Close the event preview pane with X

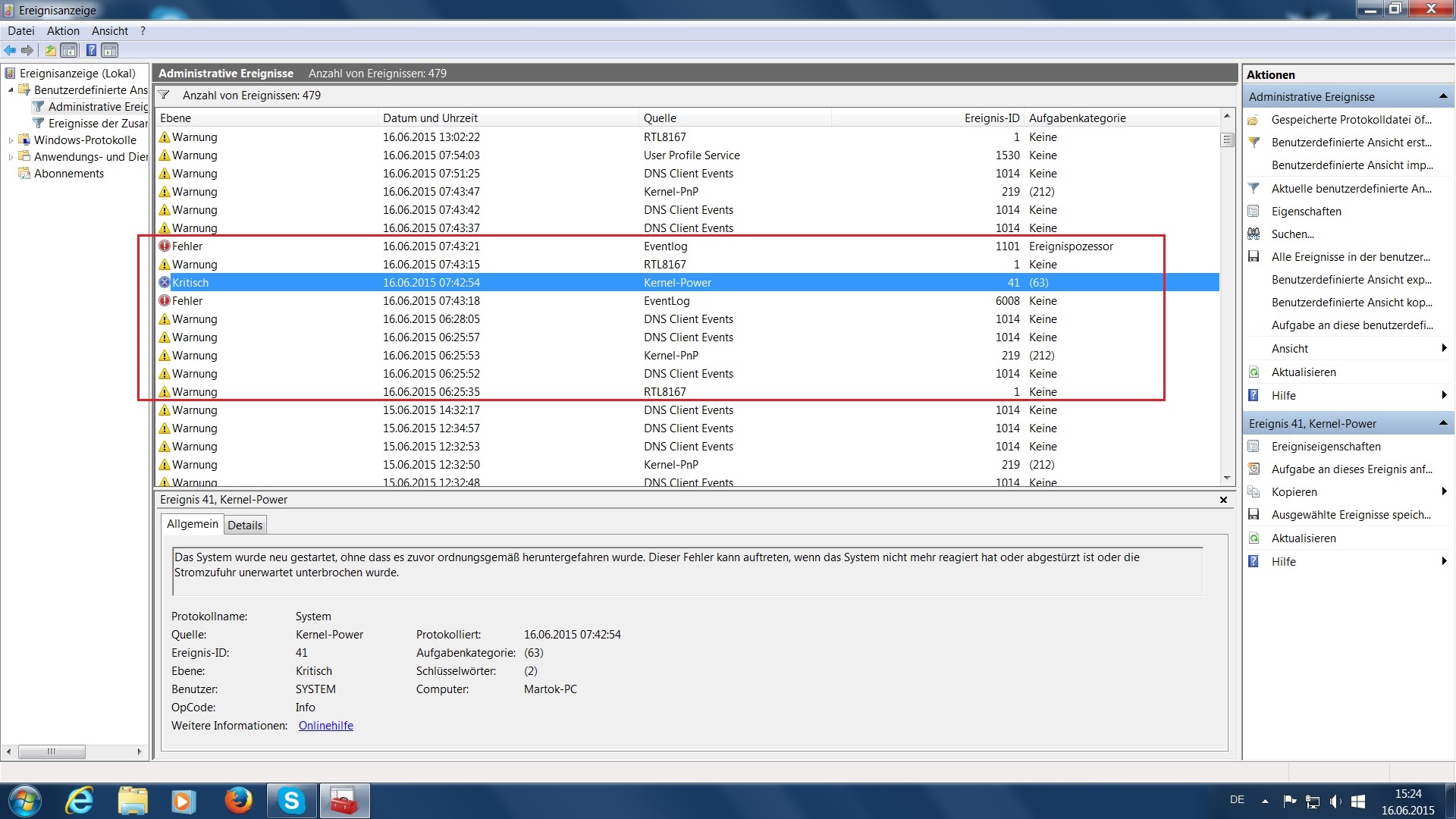1222,500
